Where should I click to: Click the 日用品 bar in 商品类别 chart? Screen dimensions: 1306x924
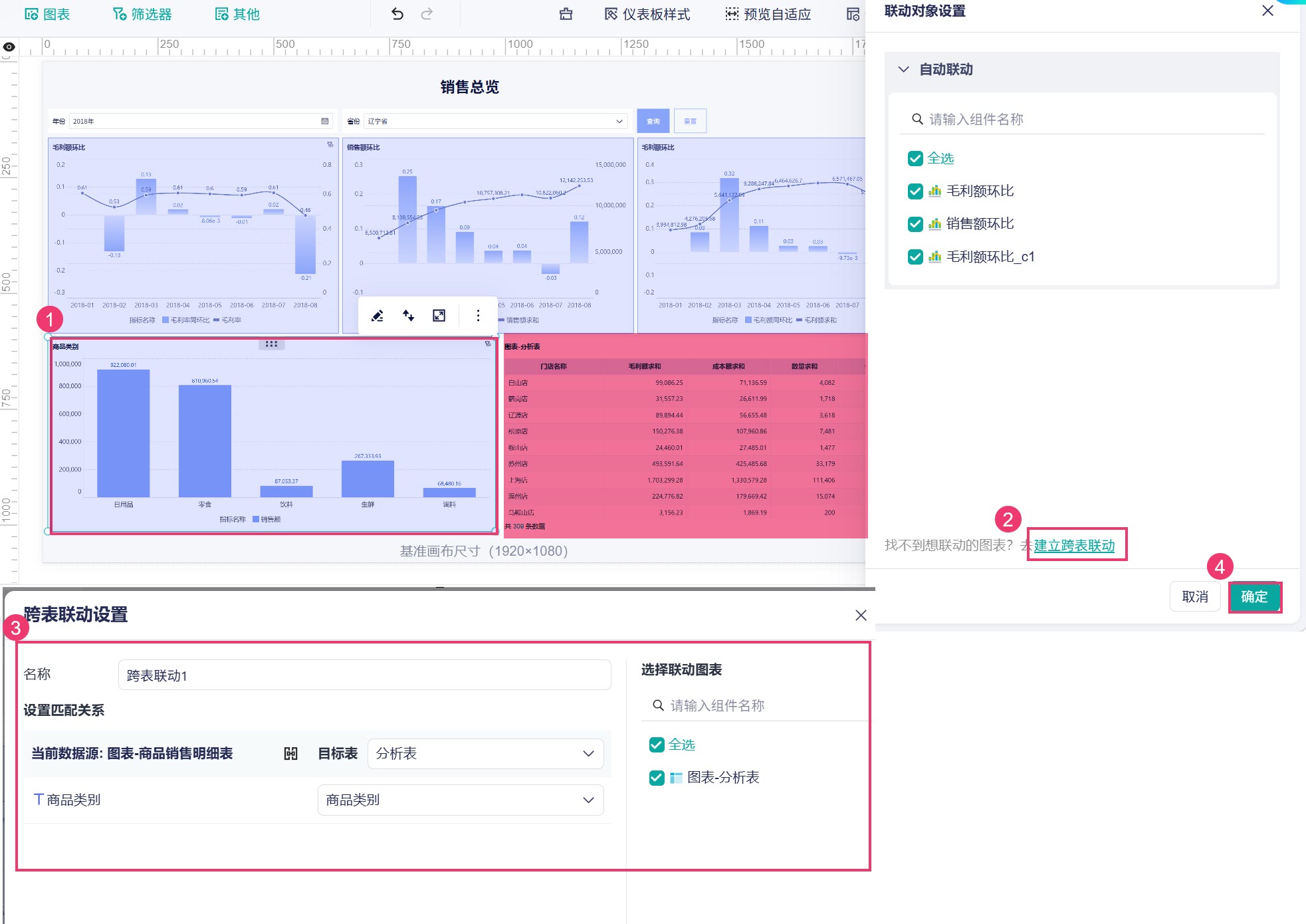click(124, 433)
